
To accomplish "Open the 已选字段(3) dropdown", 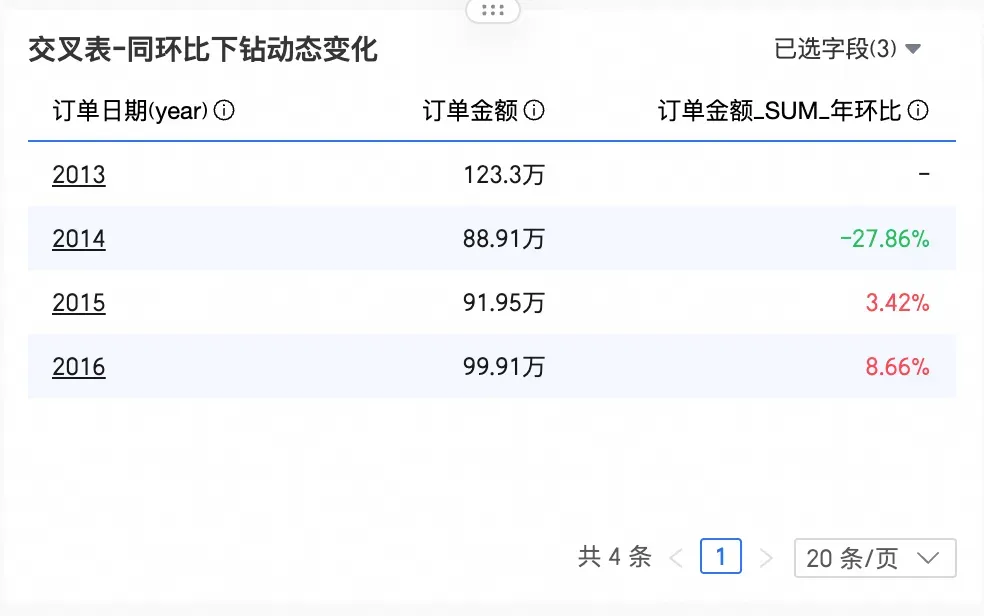I will click(x=847, y=49).
